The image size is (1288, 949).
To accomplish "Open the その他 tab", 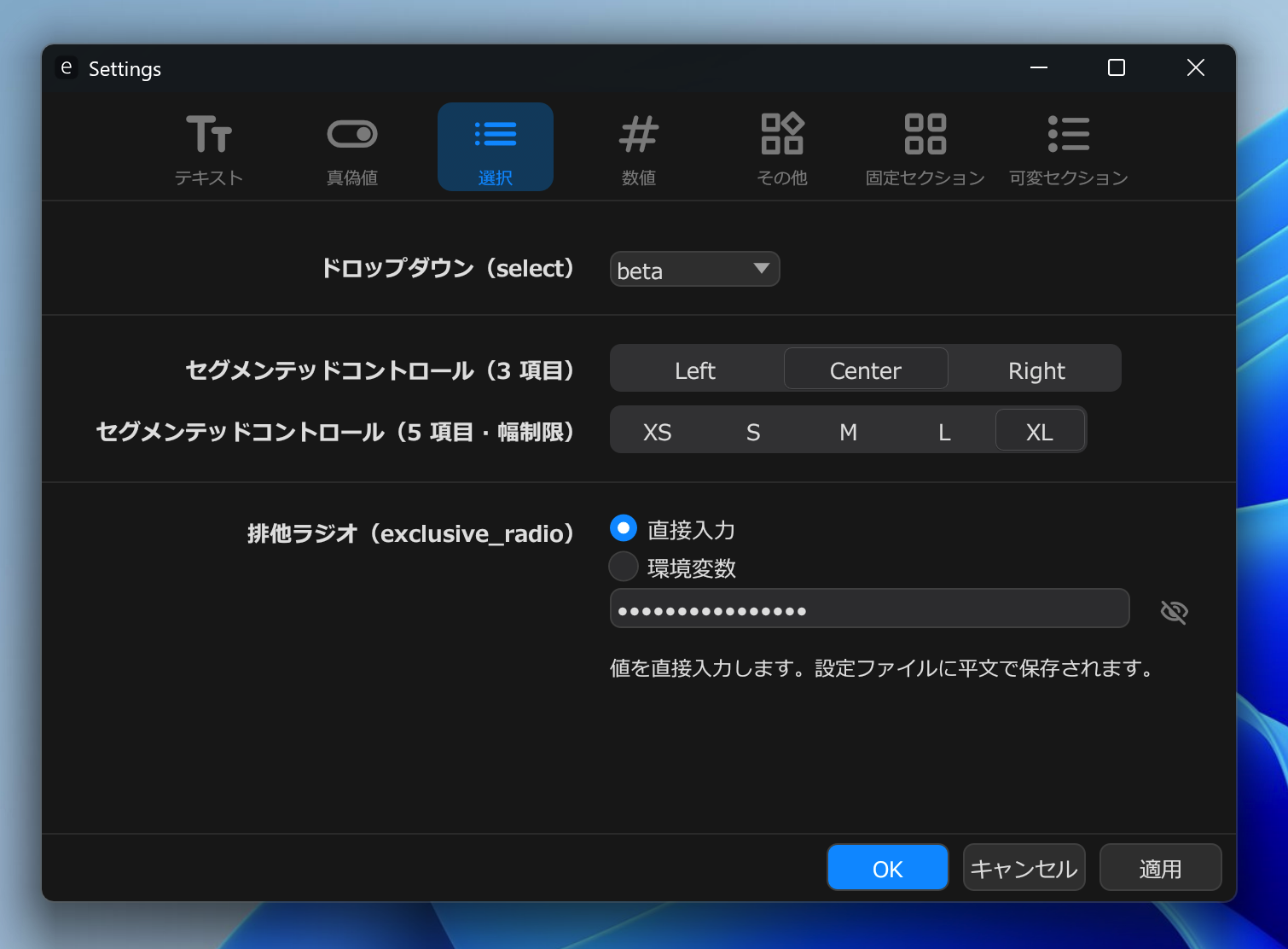I will (782, 147).
